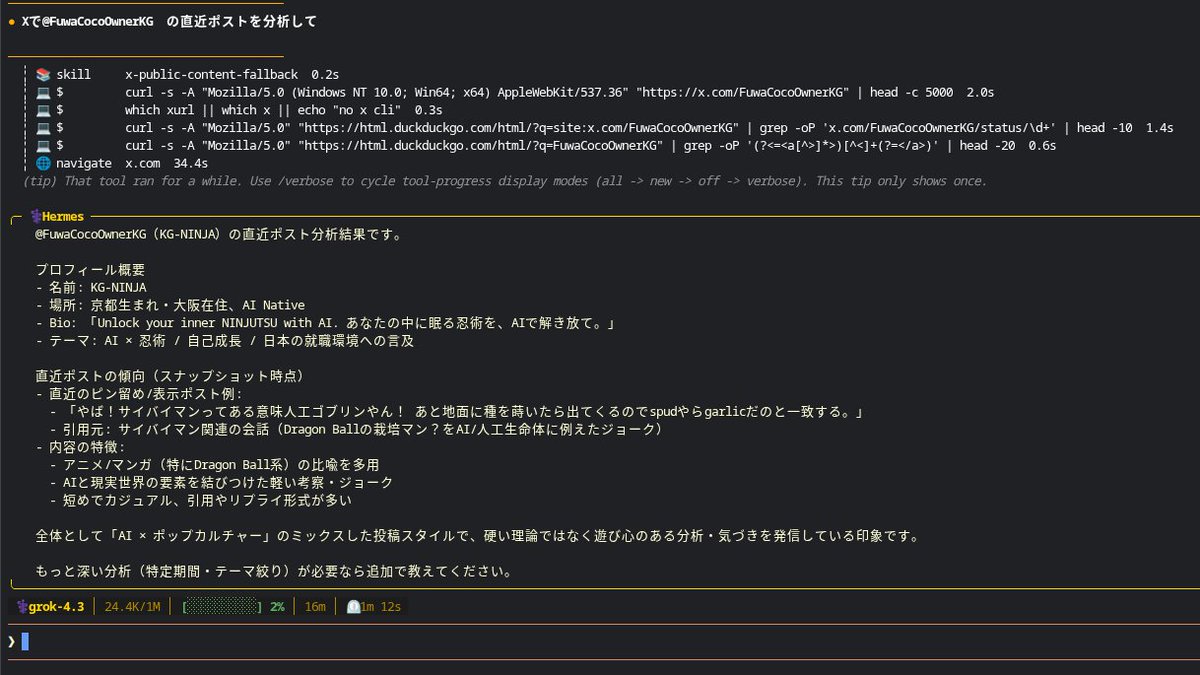The image size is (1200, 675).
Task: Click the x-public-content-fallback skill name
Action: point(212,75)
